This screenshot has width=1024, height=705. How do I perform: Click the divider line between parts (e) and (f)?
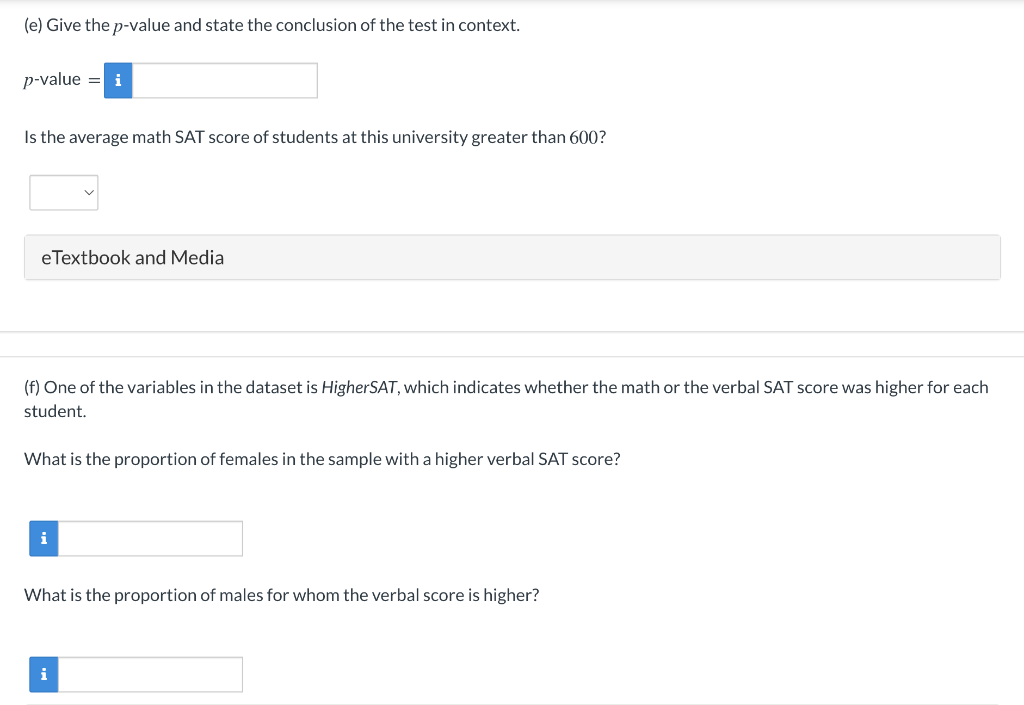pyautogui.click(x=512, y=332)
